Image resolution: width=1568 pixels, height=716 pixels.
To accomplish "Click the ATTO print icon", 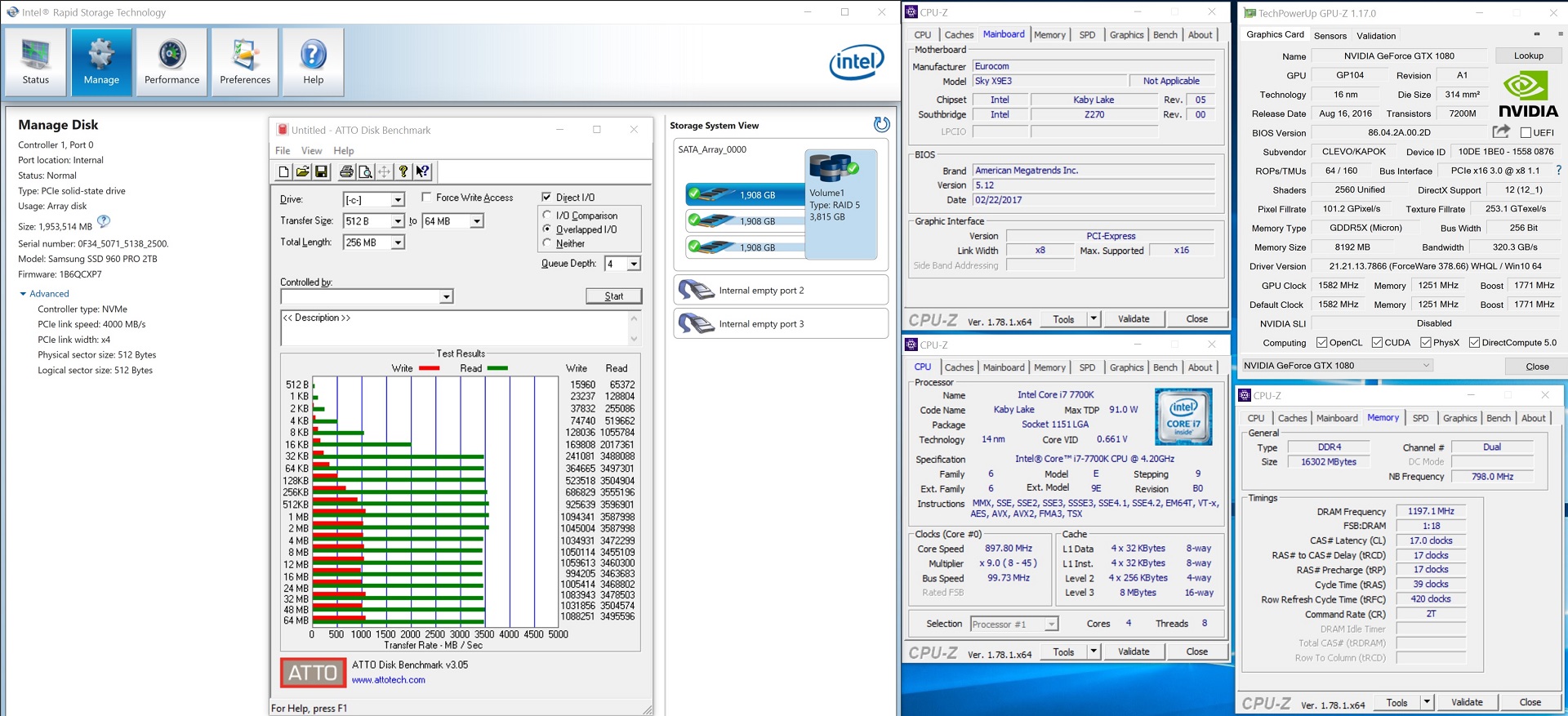I will point(346,171).
